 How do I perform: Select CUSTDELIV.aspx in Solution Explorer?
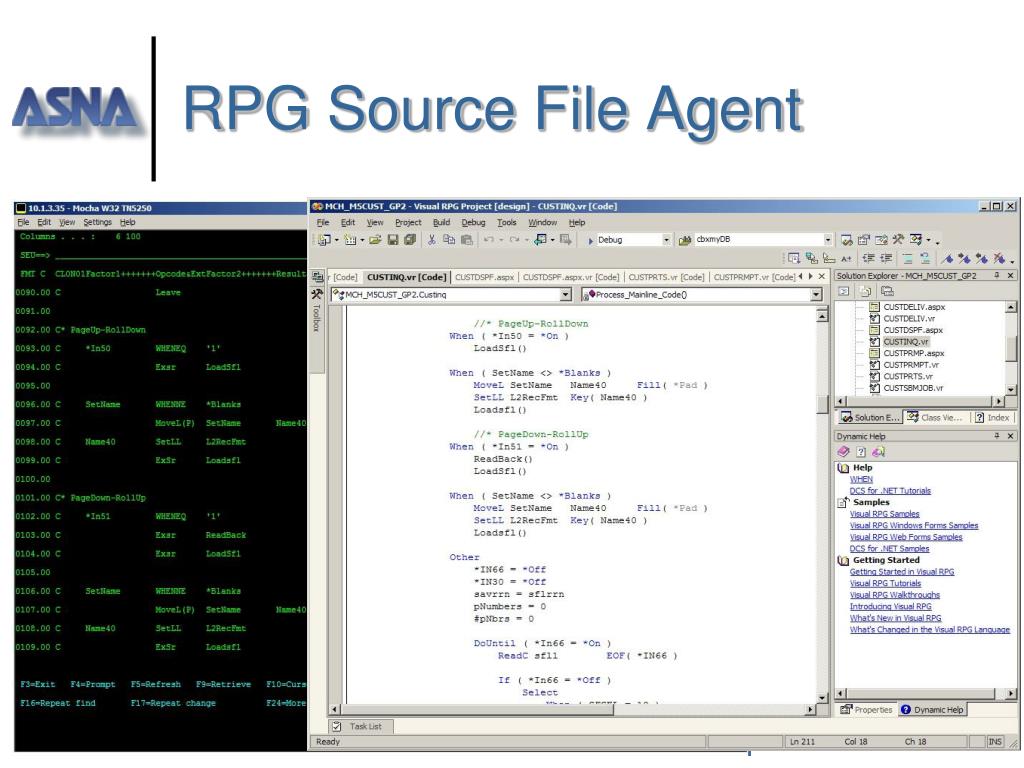click(914, 307)
